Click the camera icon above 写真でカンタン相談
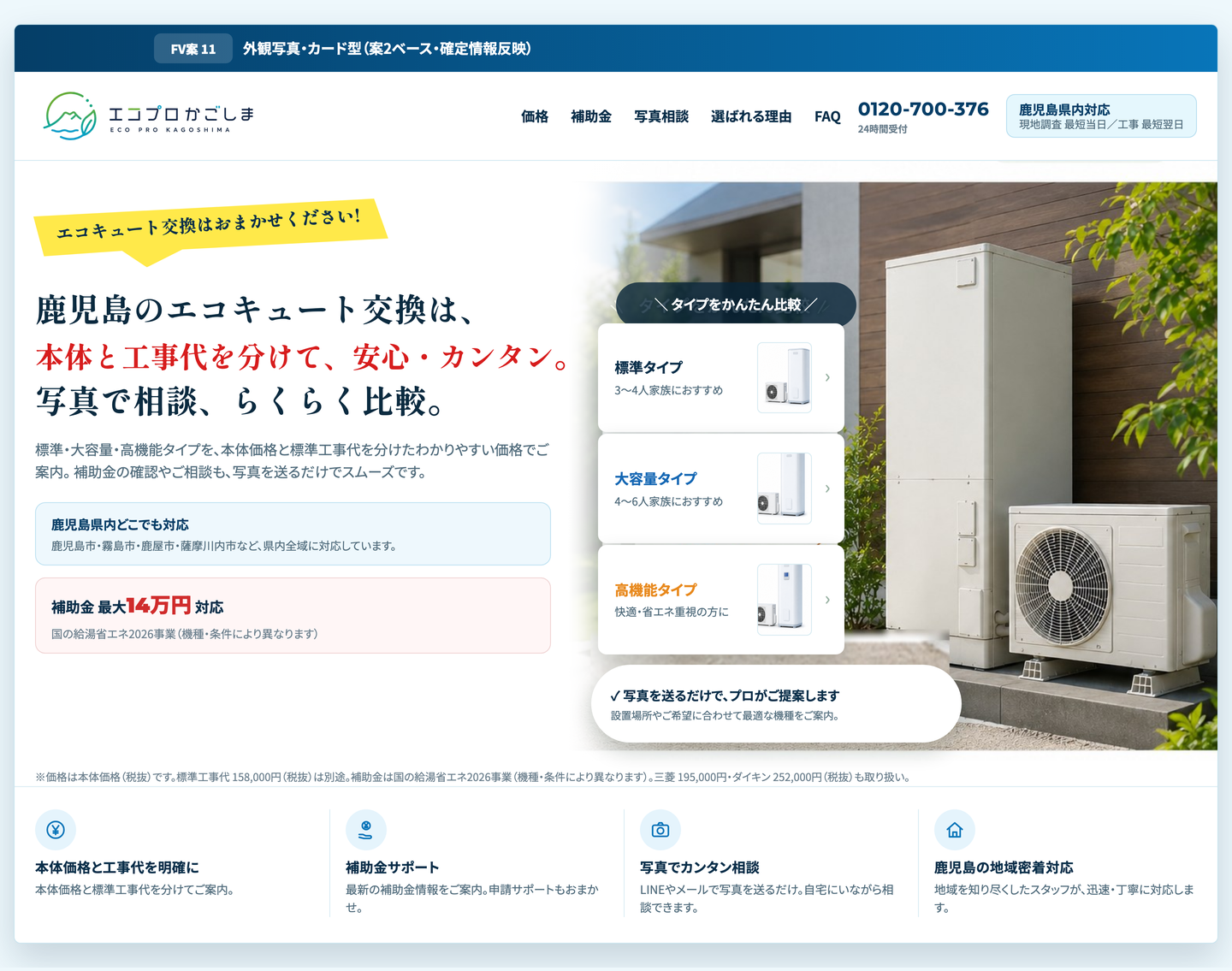Image resolution: width=1232 pixels, height=971 pixels. pos(660,830)
